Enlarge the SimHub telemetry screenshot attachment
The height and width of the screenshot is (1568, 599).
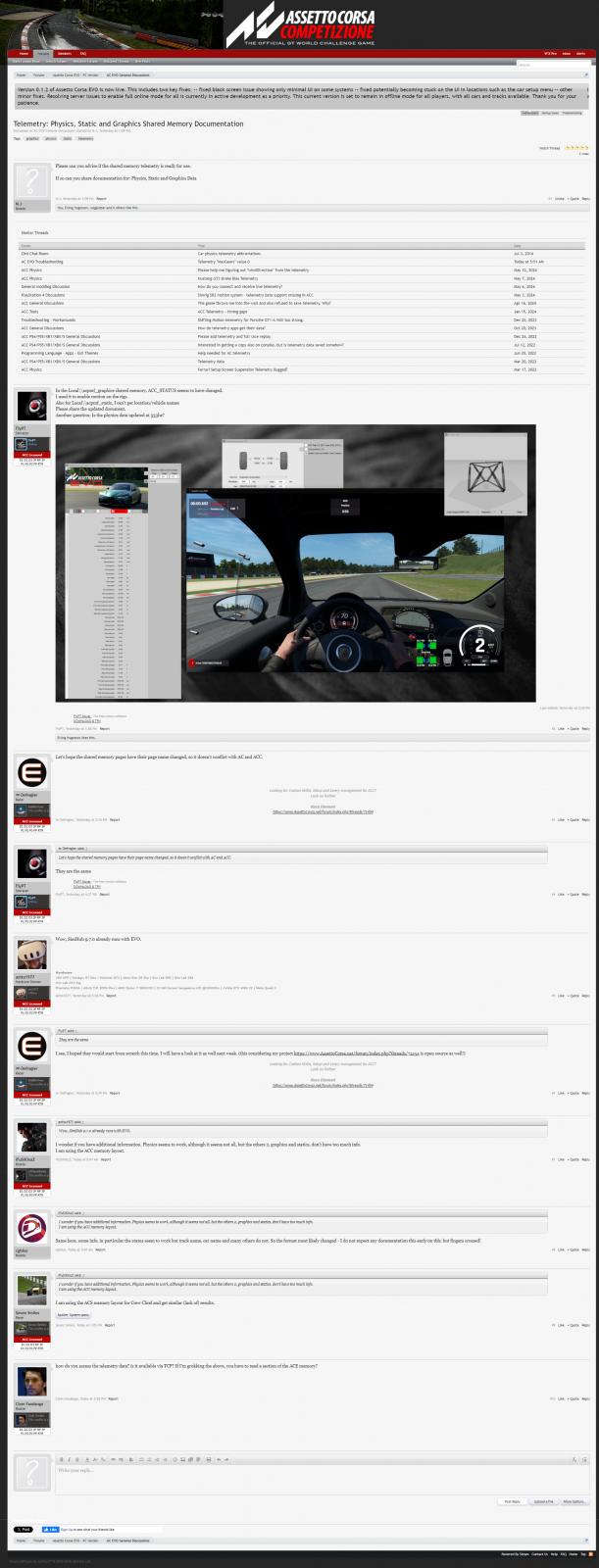click(296, 563)
